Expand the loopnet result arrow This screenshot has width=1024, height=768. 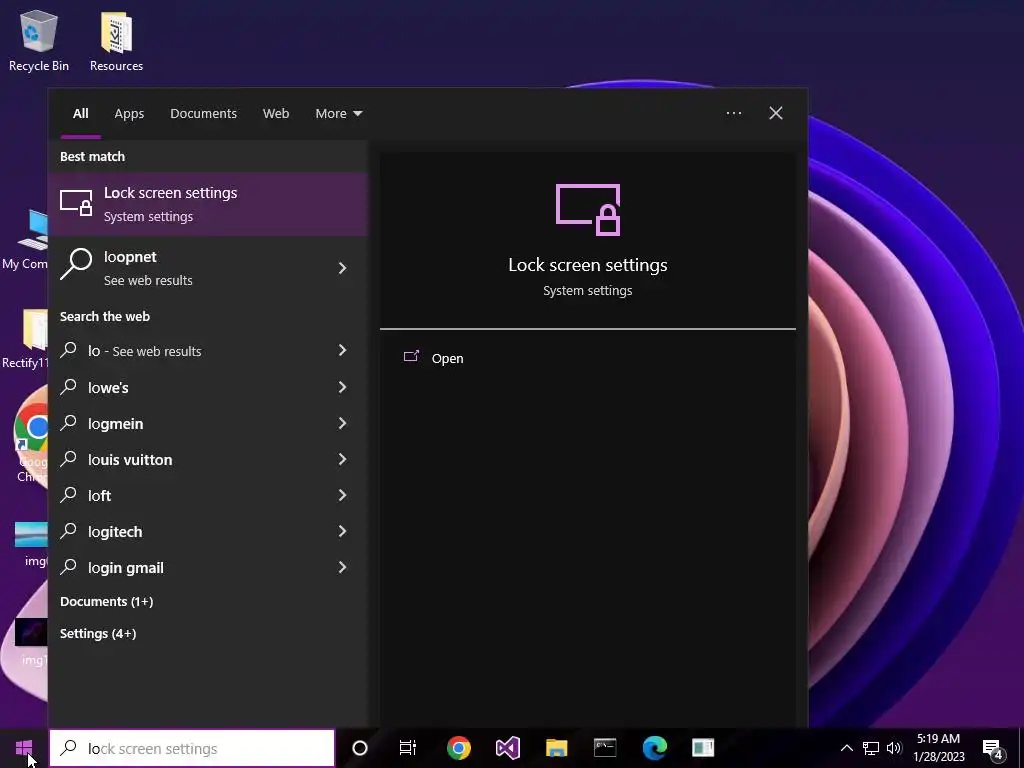pos(342,268)
